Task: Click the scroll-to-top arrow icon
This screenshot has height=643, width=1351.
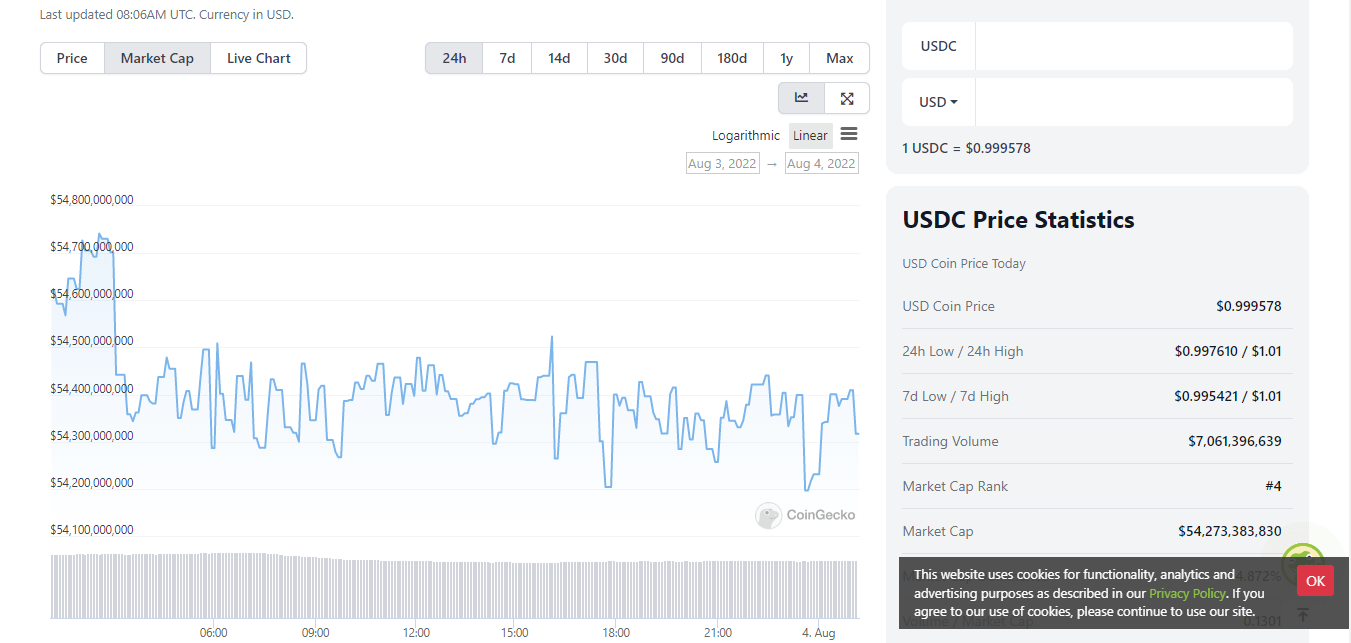Action: pos(1302,615)
